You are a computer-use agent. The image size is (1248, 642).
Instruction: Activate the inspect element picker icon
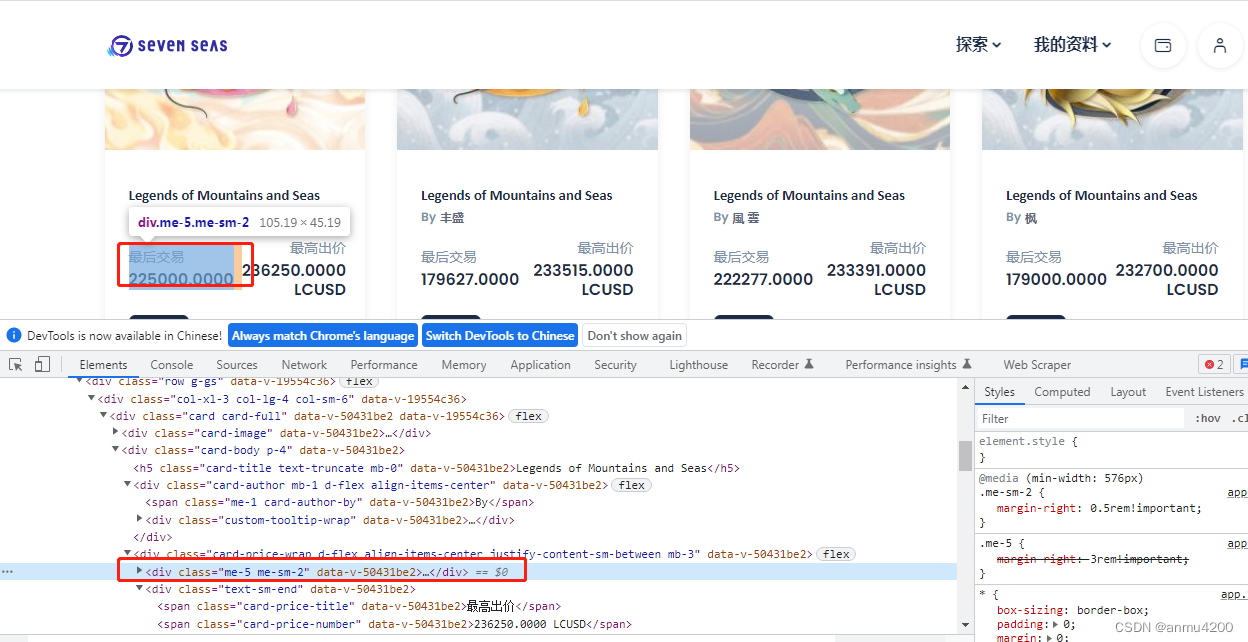coord(16,365)
